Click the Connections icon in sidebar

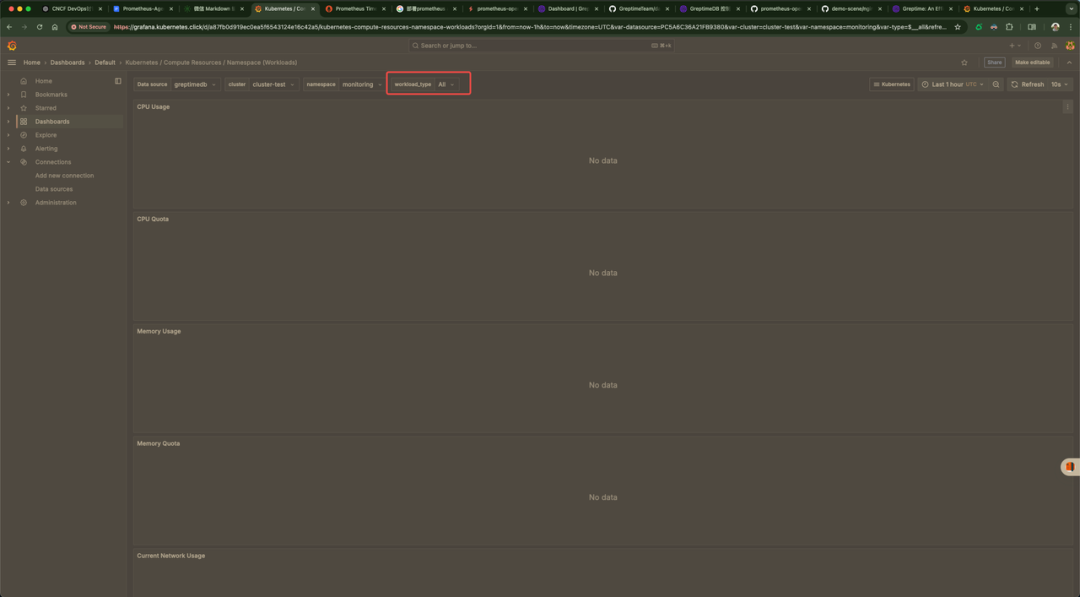pyautogui.click(x=23, y=162)
